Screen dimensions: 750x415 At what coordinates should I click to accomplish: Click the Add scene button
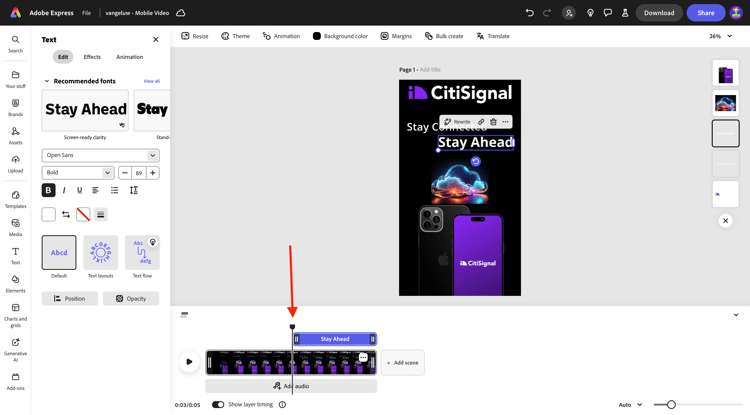[x=403, y=362]
